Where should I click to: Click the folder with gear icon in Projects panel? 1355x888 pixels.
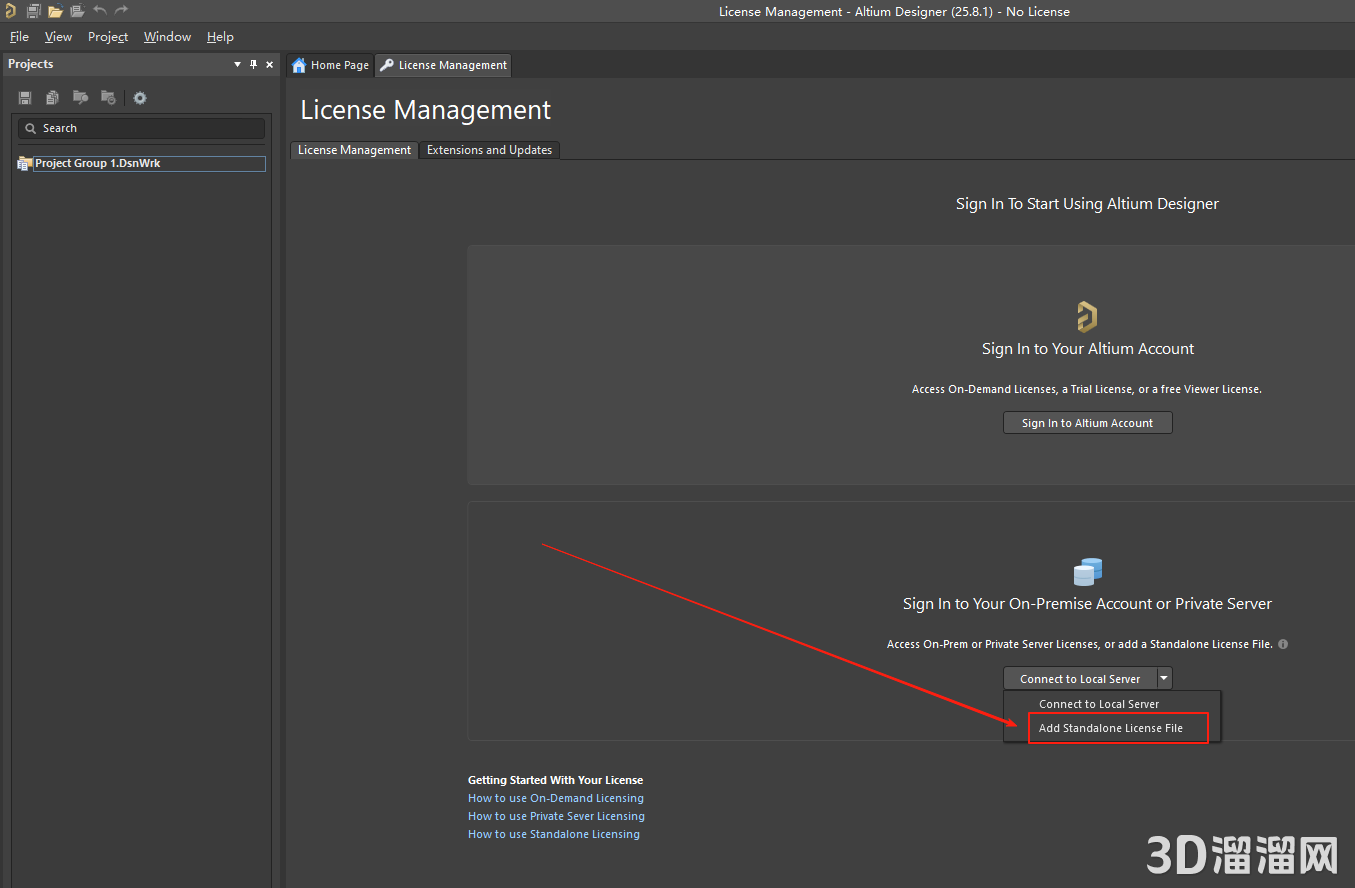point(108,98)
